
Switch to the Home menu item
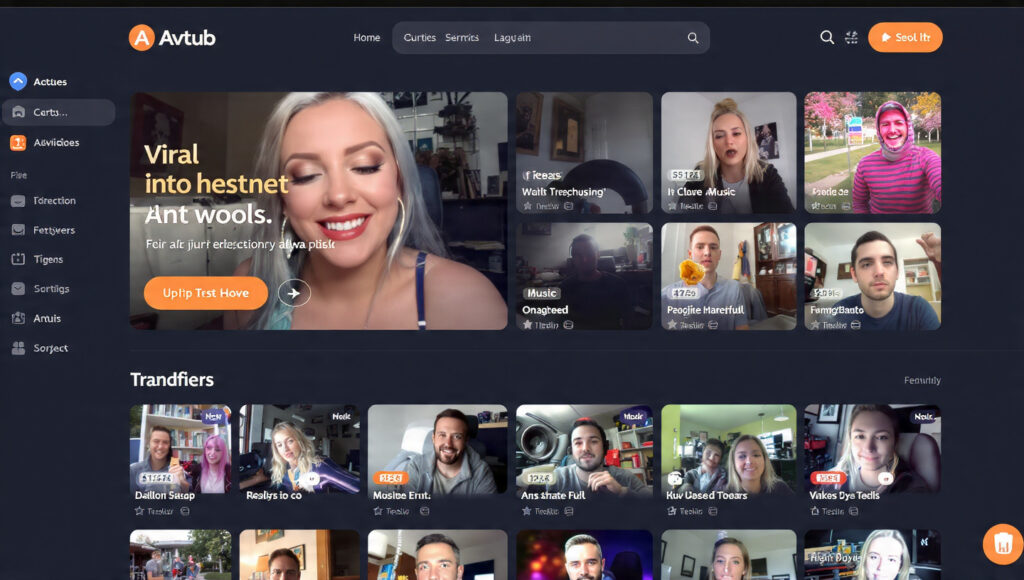pos(367,37)
